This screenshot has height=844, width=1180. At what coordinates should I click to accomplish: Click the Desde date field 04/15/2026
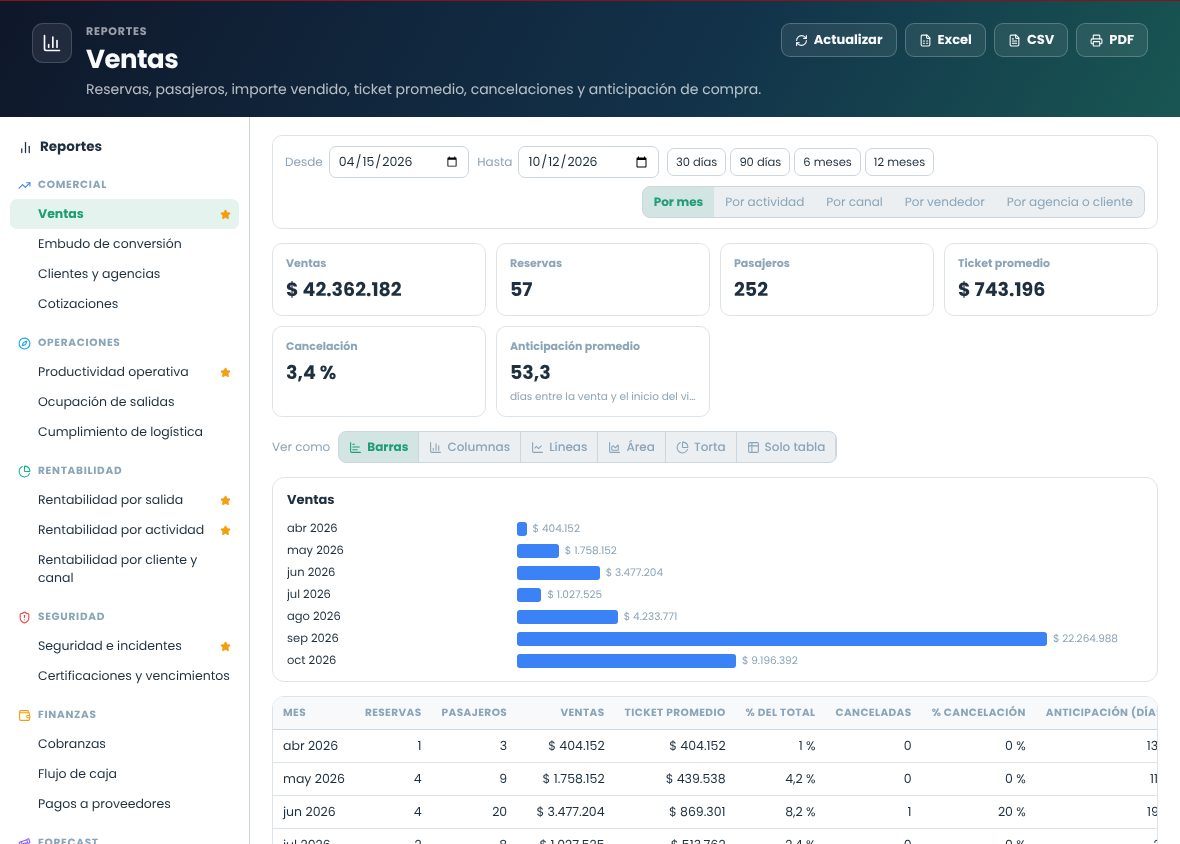399,162
